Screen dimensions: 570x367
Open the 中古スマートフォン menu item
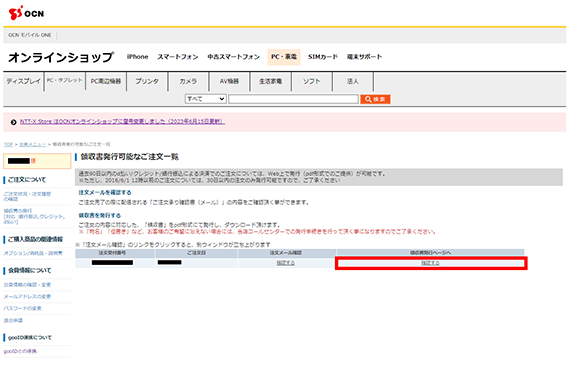pos(233,57)
